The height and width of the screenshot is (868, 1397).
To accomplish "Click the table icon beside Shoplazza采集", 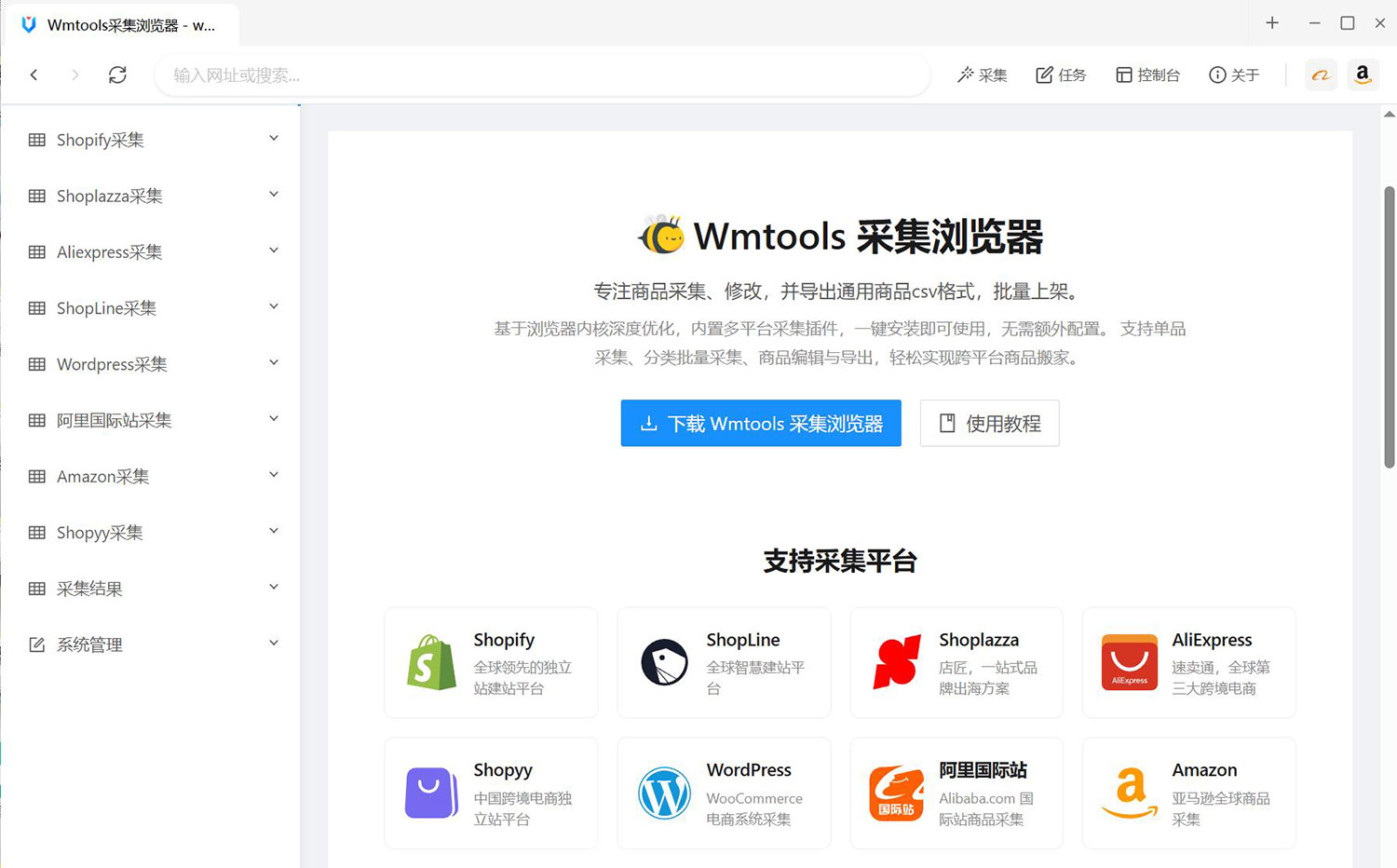I will (x=37, y=196).
